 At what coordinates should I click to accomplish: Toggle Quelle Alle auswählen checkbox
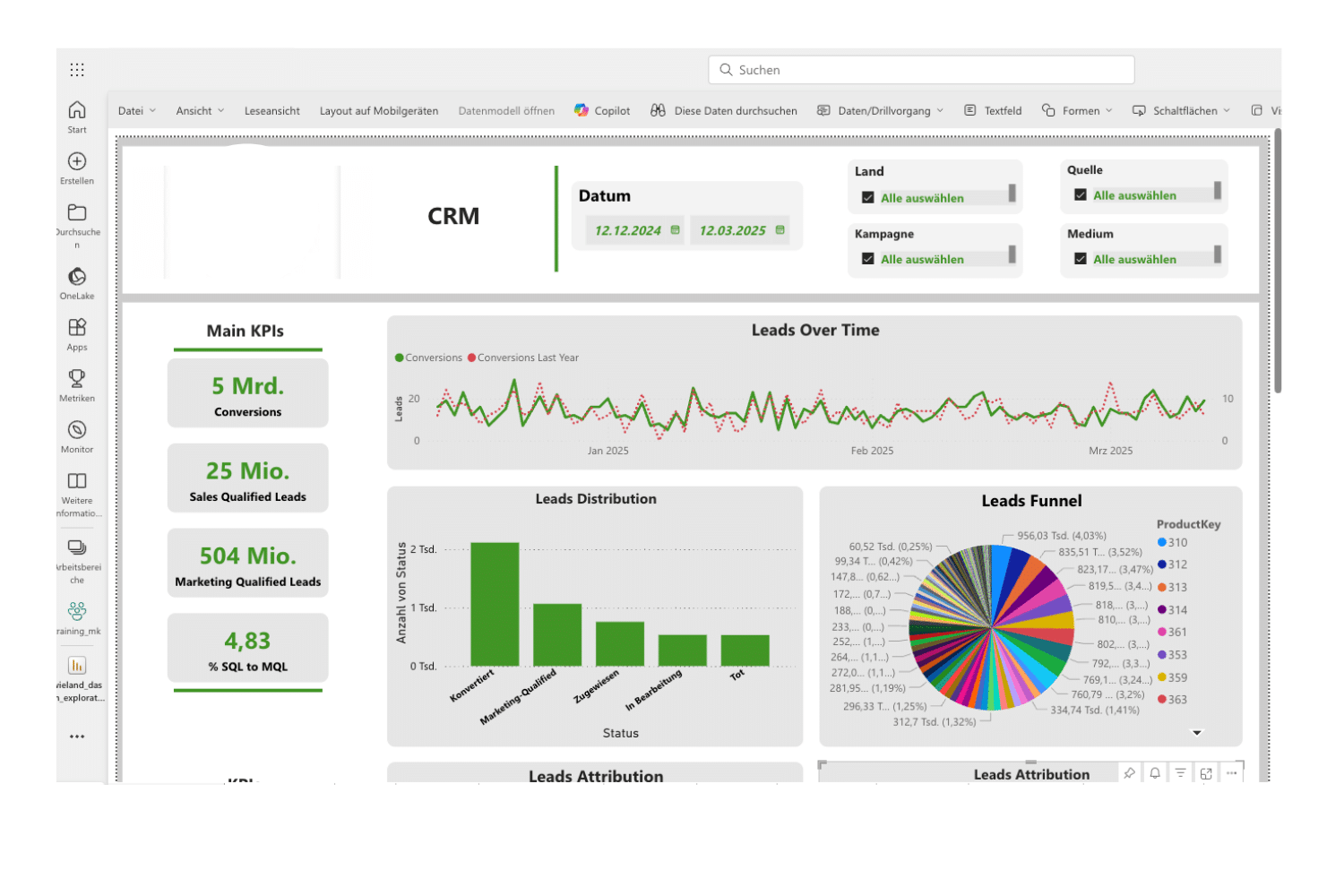coord(1081,194)
